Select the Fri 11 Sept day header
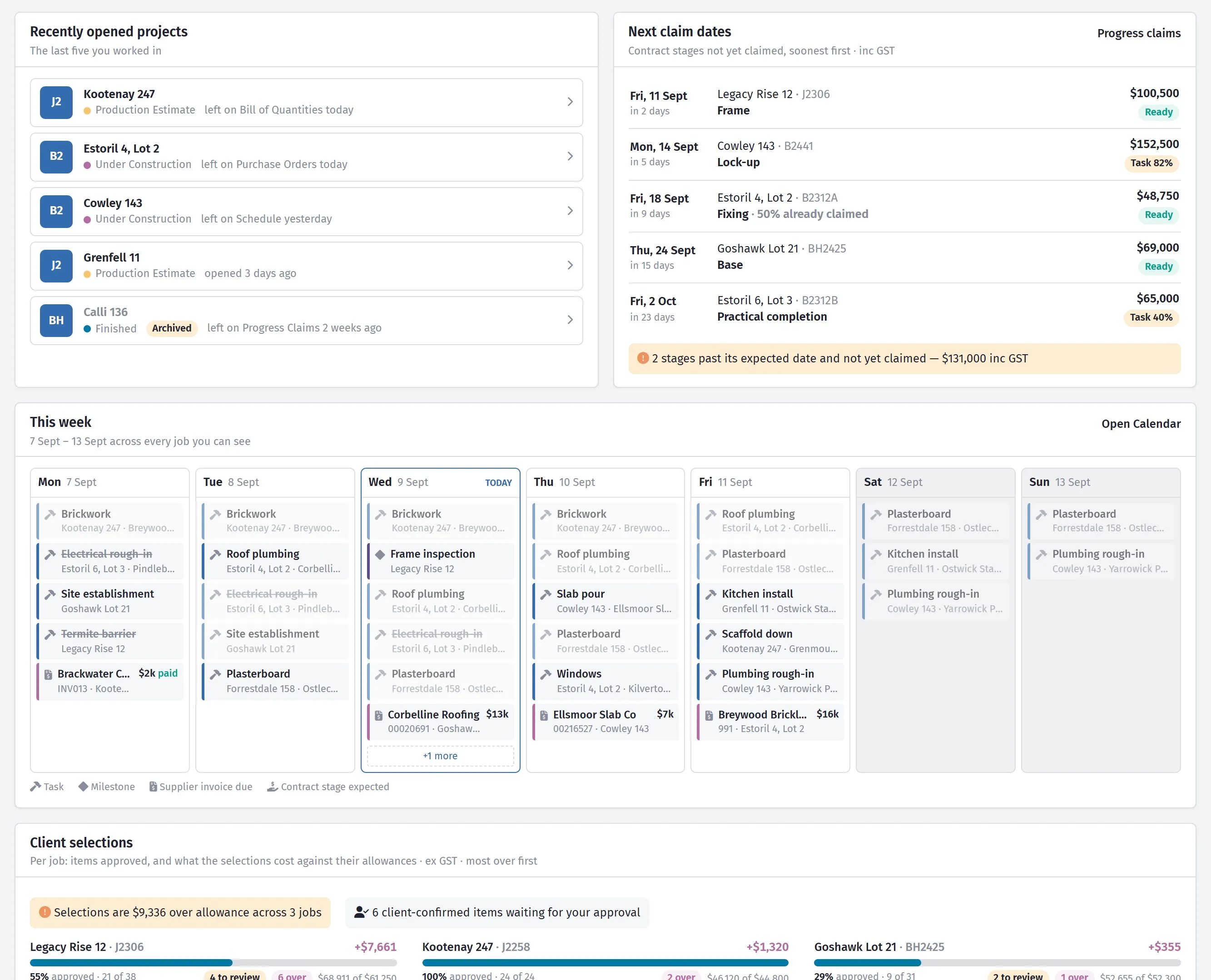This screenshot has height=980, width=1211. (x=770, y=482)
